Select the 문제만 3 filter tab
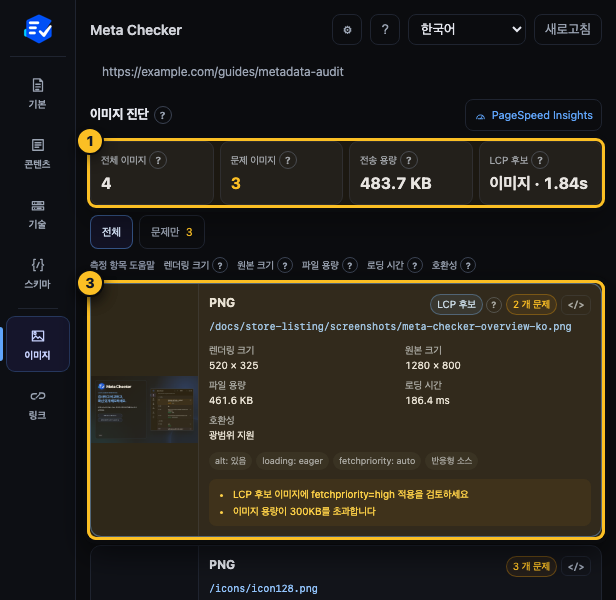 pos(172,232)
